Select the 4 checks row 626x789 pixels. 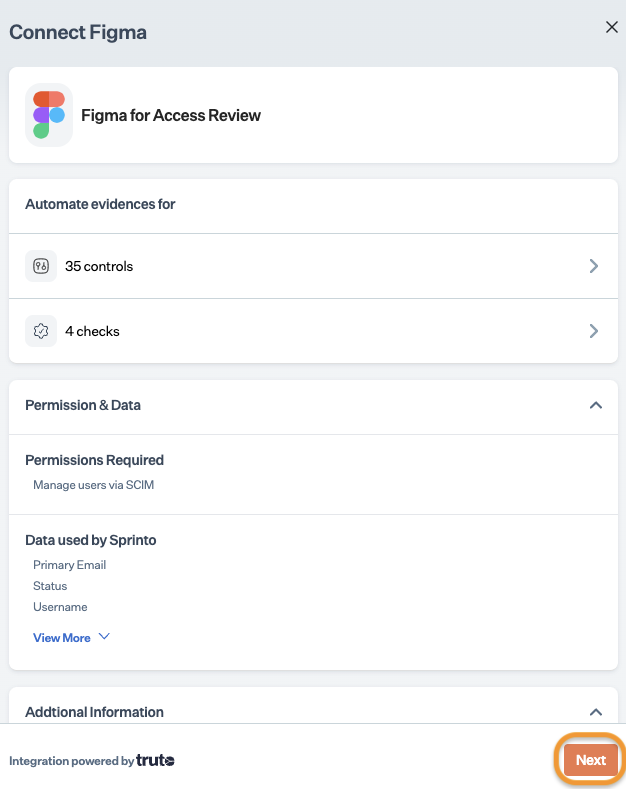click(x=313, y=331)
